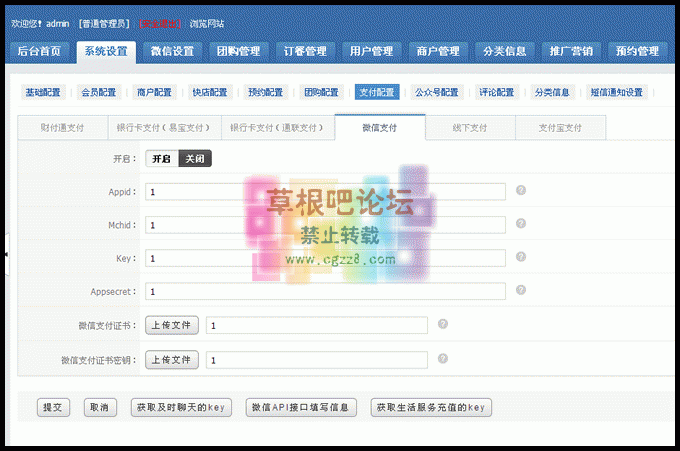Select the 系统设置 main tab
The width and height of the screenshot is (680, 451).
(106, 52)
